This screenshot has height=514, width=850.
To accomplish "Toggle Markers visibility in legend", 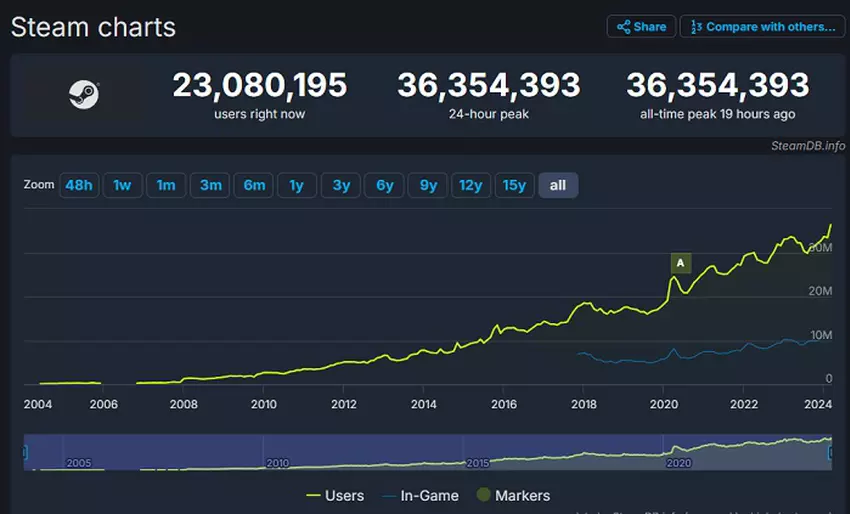I will 514,495.
